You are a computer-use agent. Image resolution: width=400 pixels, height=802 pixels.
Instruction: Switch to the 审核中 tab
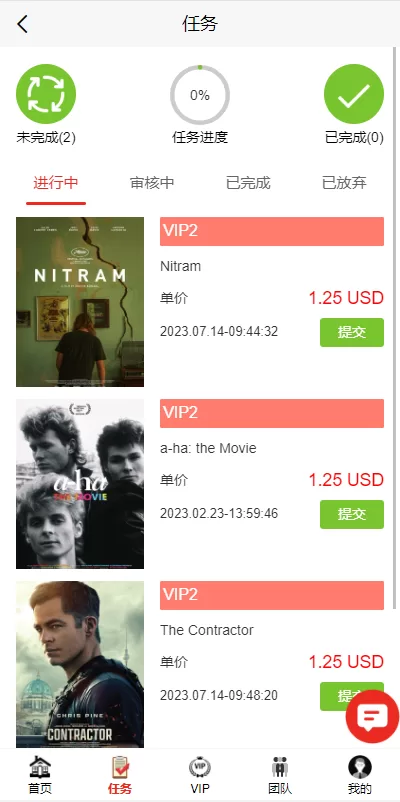pos(152,183)
